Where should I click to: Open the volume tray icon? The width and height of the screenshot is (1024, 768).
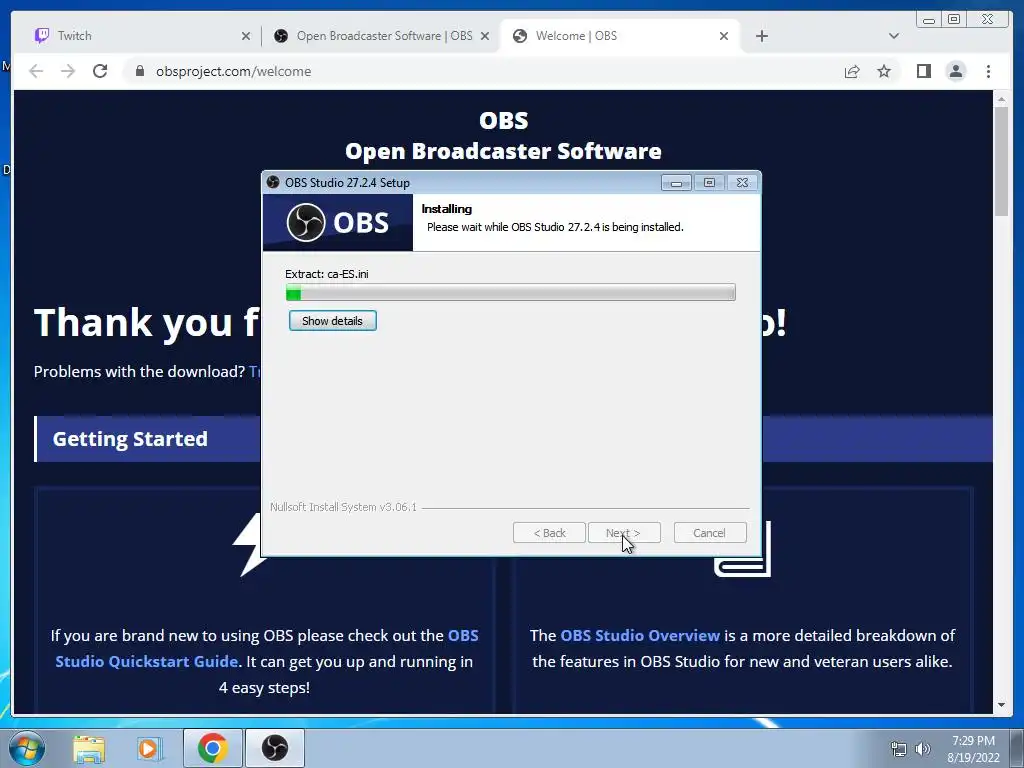coord(923,749)
